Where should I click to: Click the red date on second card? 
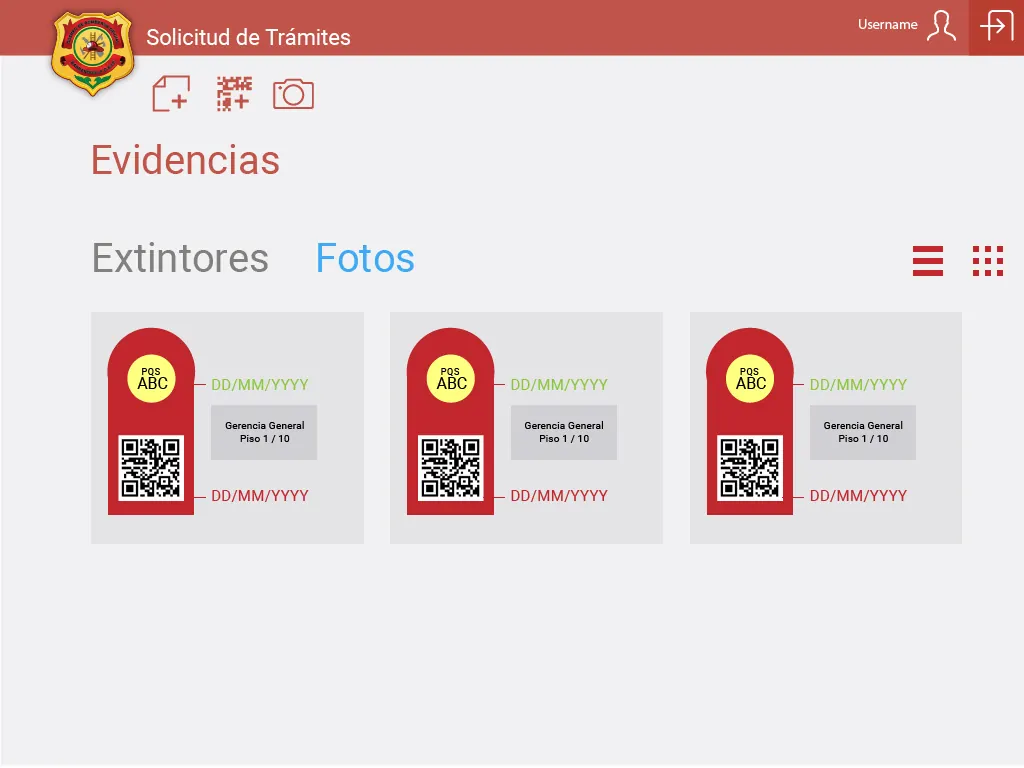click(559, 496)
